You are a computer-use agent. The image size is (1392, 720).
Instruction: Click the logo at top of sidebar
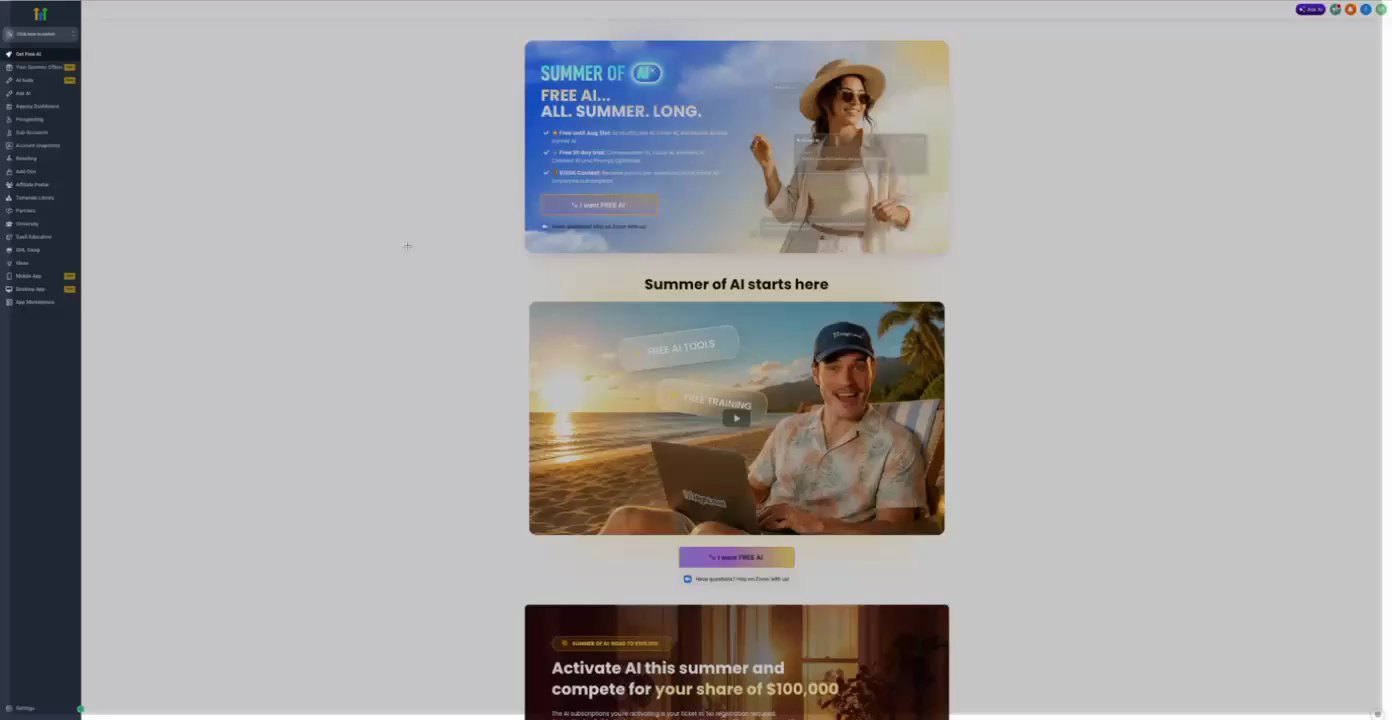40,14
